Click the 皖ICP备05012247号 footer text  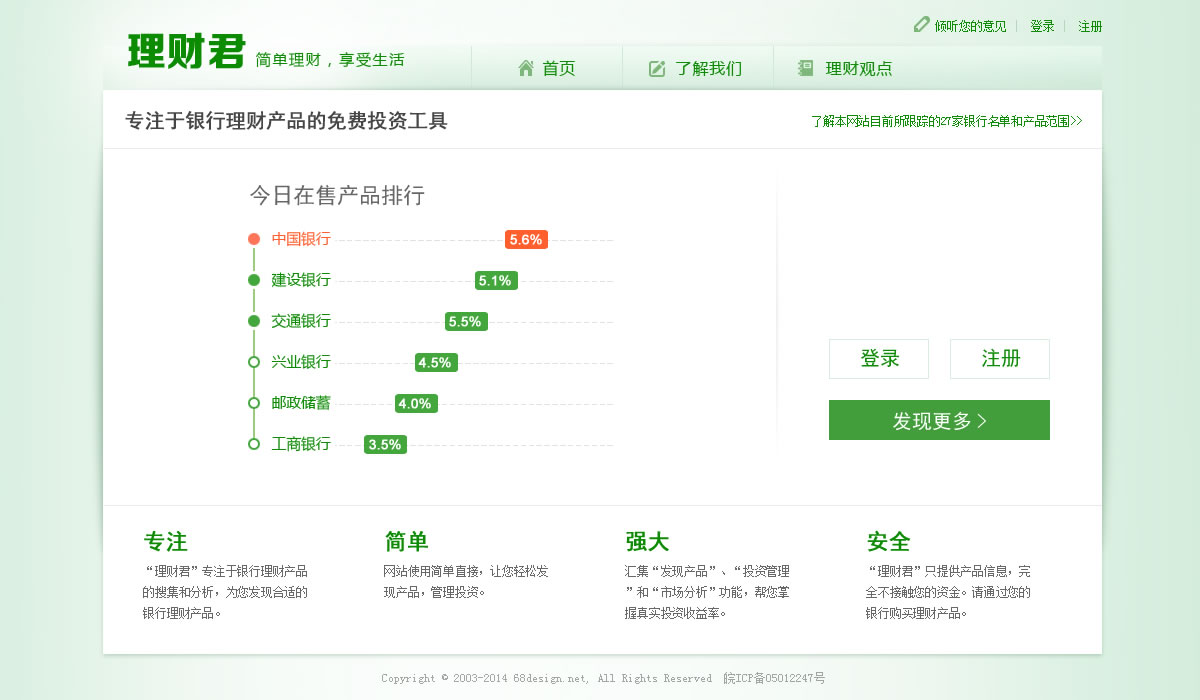click(x=774, y=678)
